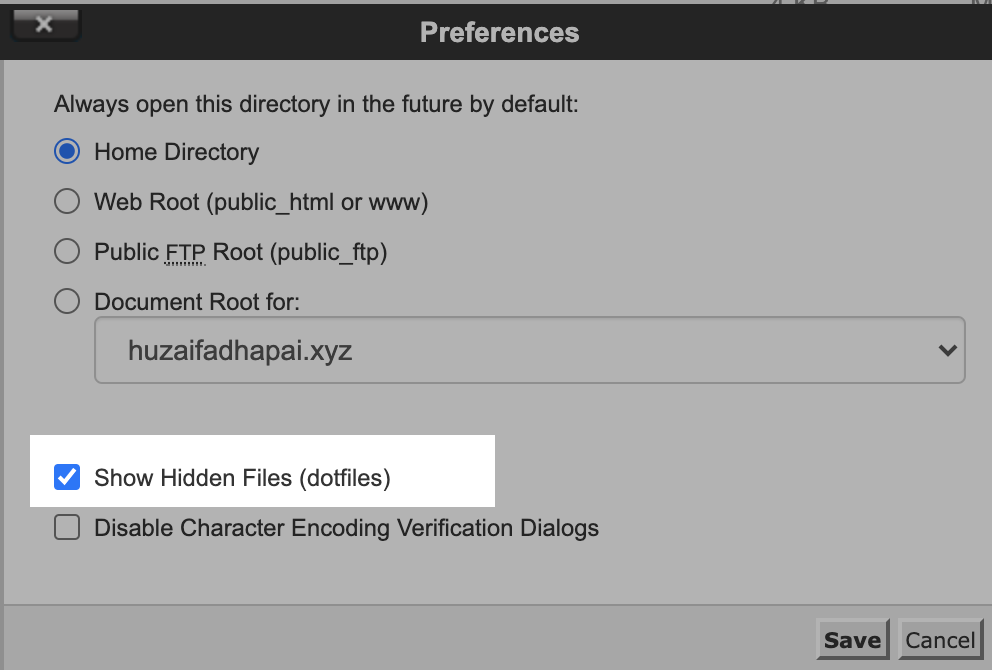Screen dimensions: 992x670
Task: Pick the Document Root for option
Action: click(x=66, y=300)
